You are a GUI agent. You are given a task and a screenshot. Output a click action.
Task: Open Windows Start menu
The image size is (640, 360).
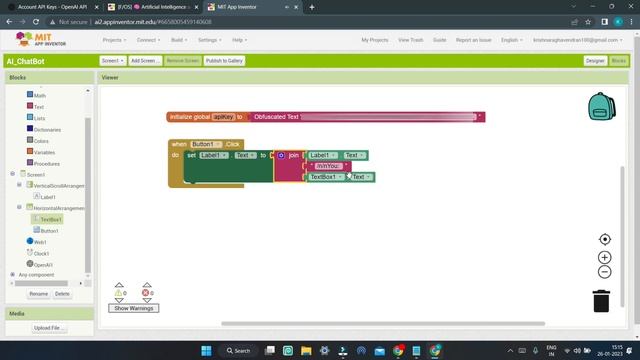pyautogui.click(x=207, y=351)
